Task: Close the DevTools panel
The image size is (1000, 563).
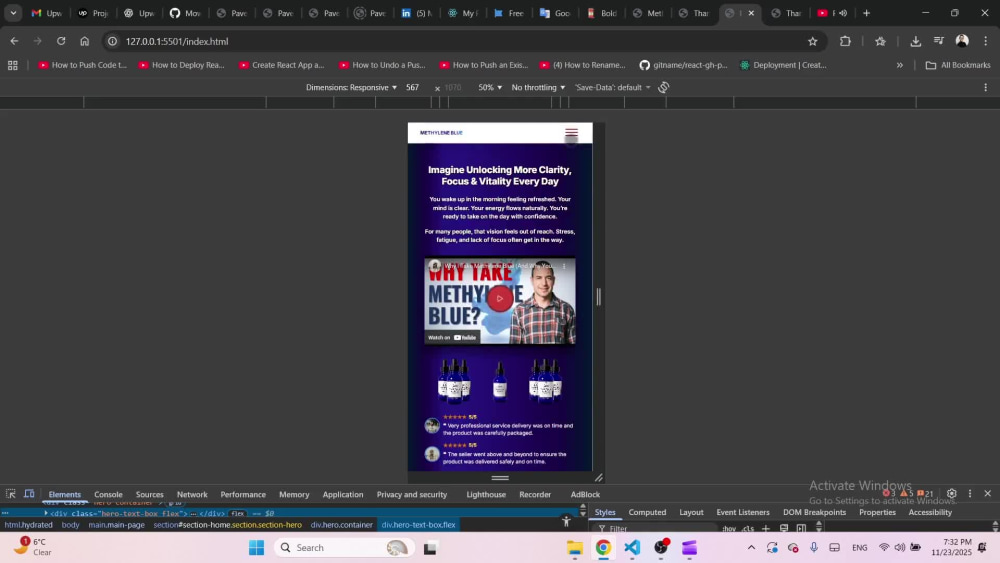Action: (987, 494)
